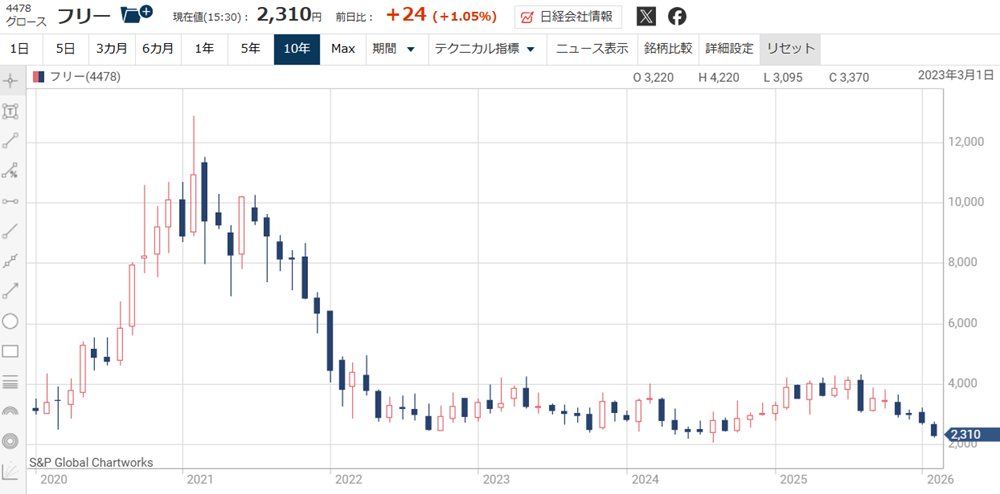
Task: Toggle the ニュース表示 news display
Action: 592,49
